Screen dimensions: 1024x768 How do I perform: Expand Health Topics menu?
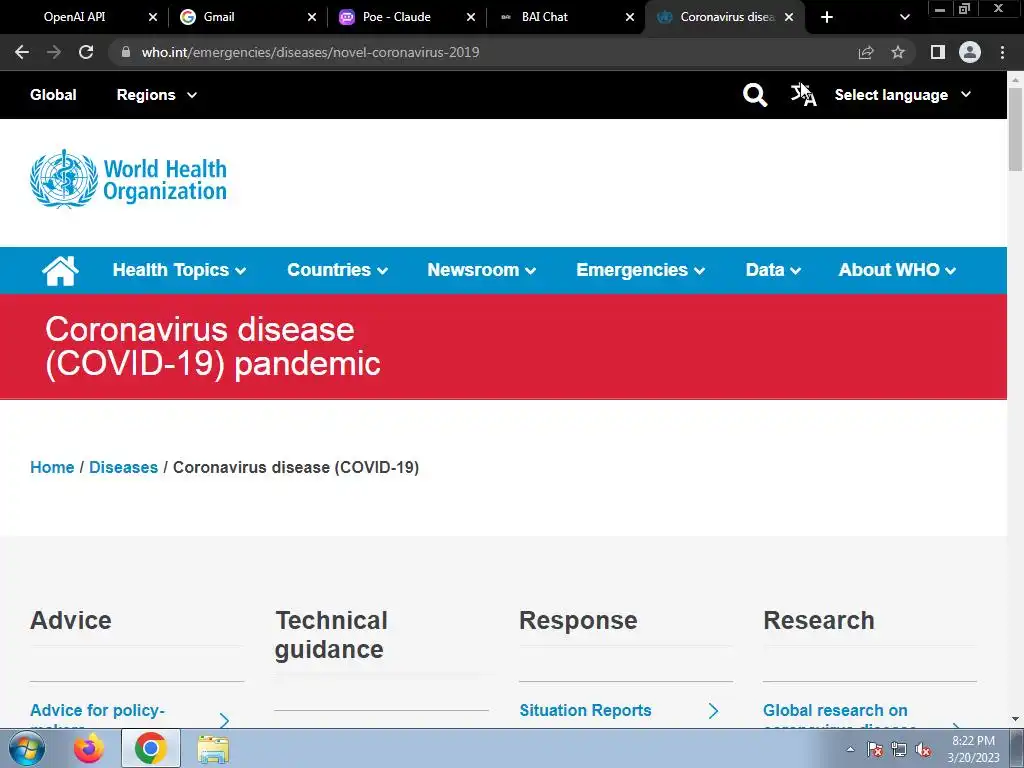point(179,270)
